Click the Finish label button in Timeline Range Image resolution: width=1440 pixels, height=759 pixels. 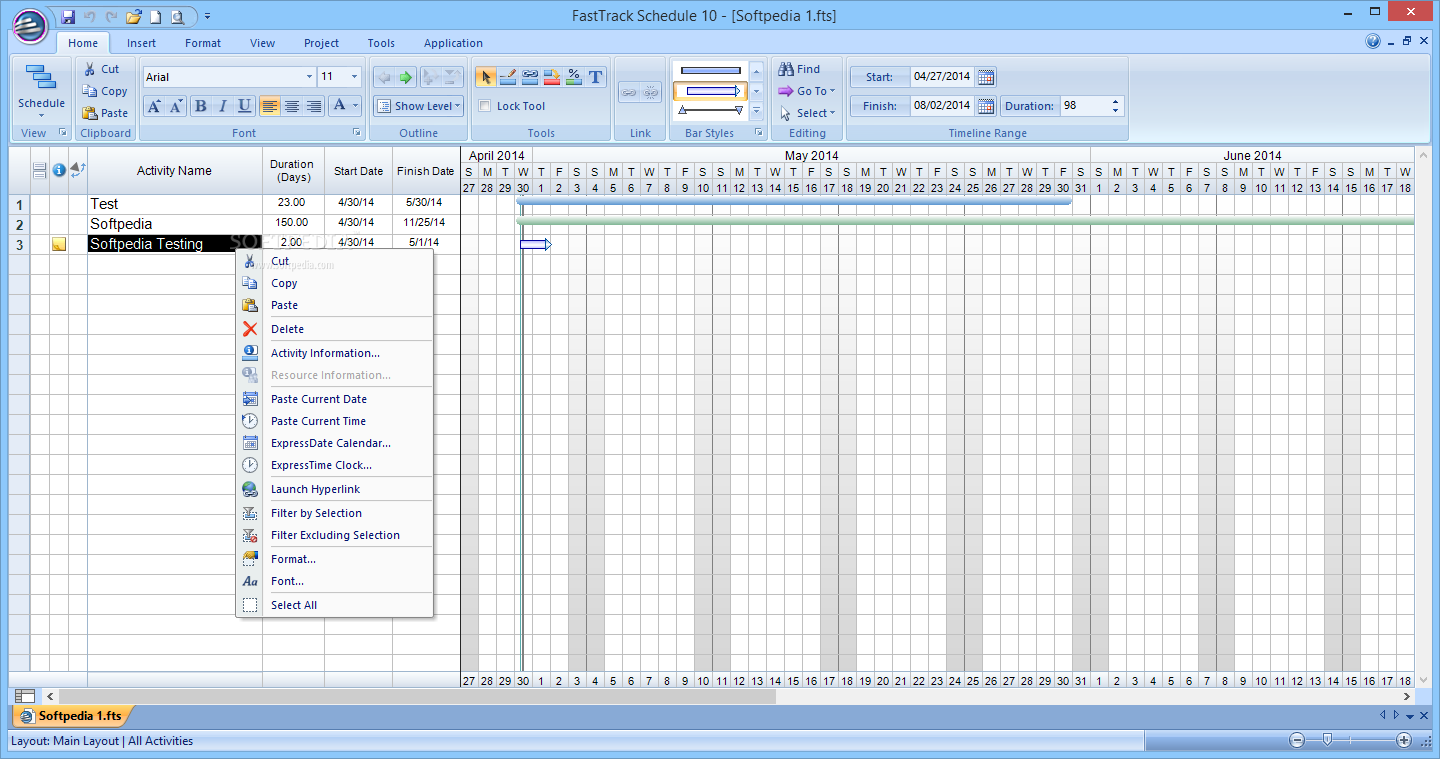click(880, 106)
